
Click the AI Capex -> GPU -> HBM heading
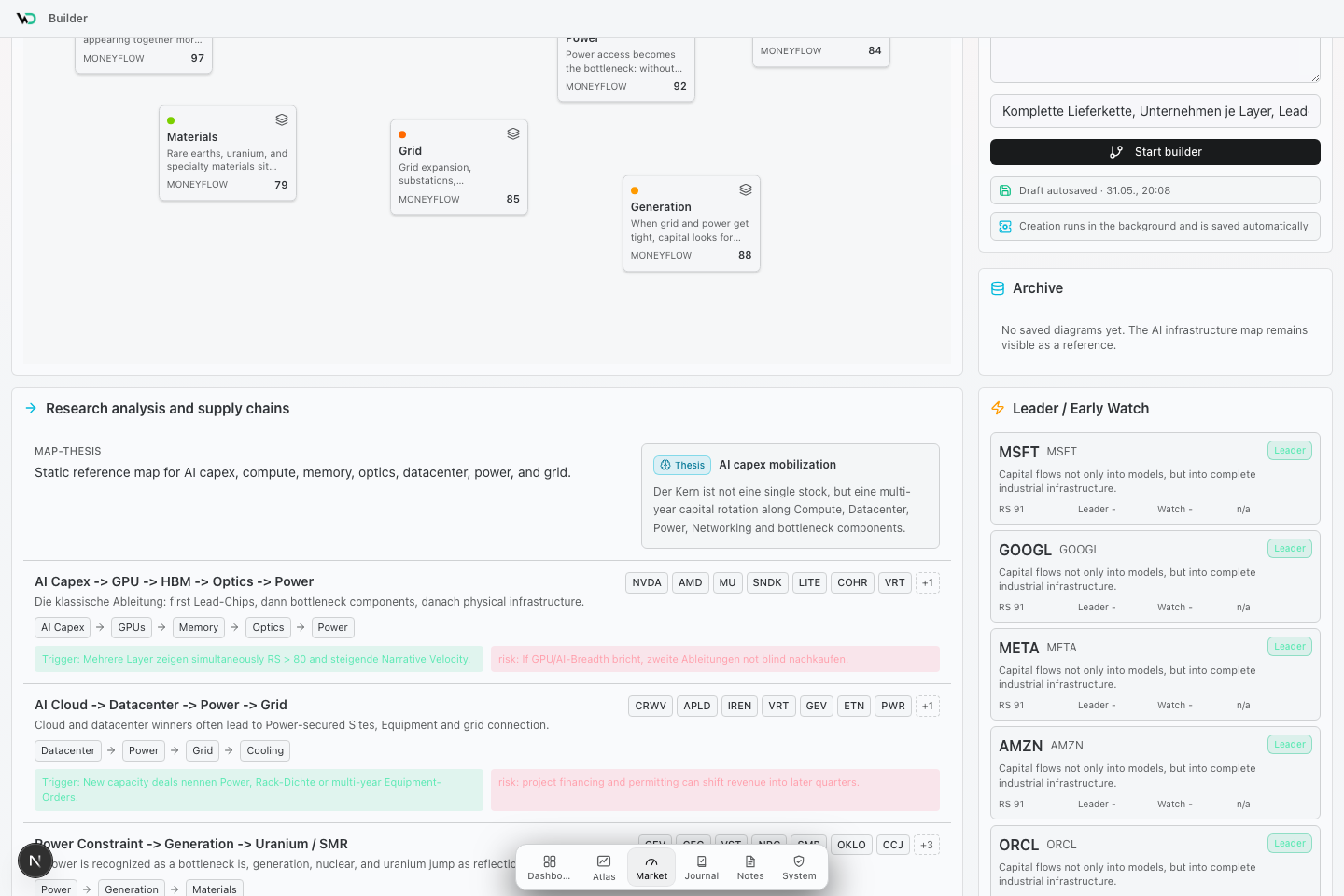175,581
